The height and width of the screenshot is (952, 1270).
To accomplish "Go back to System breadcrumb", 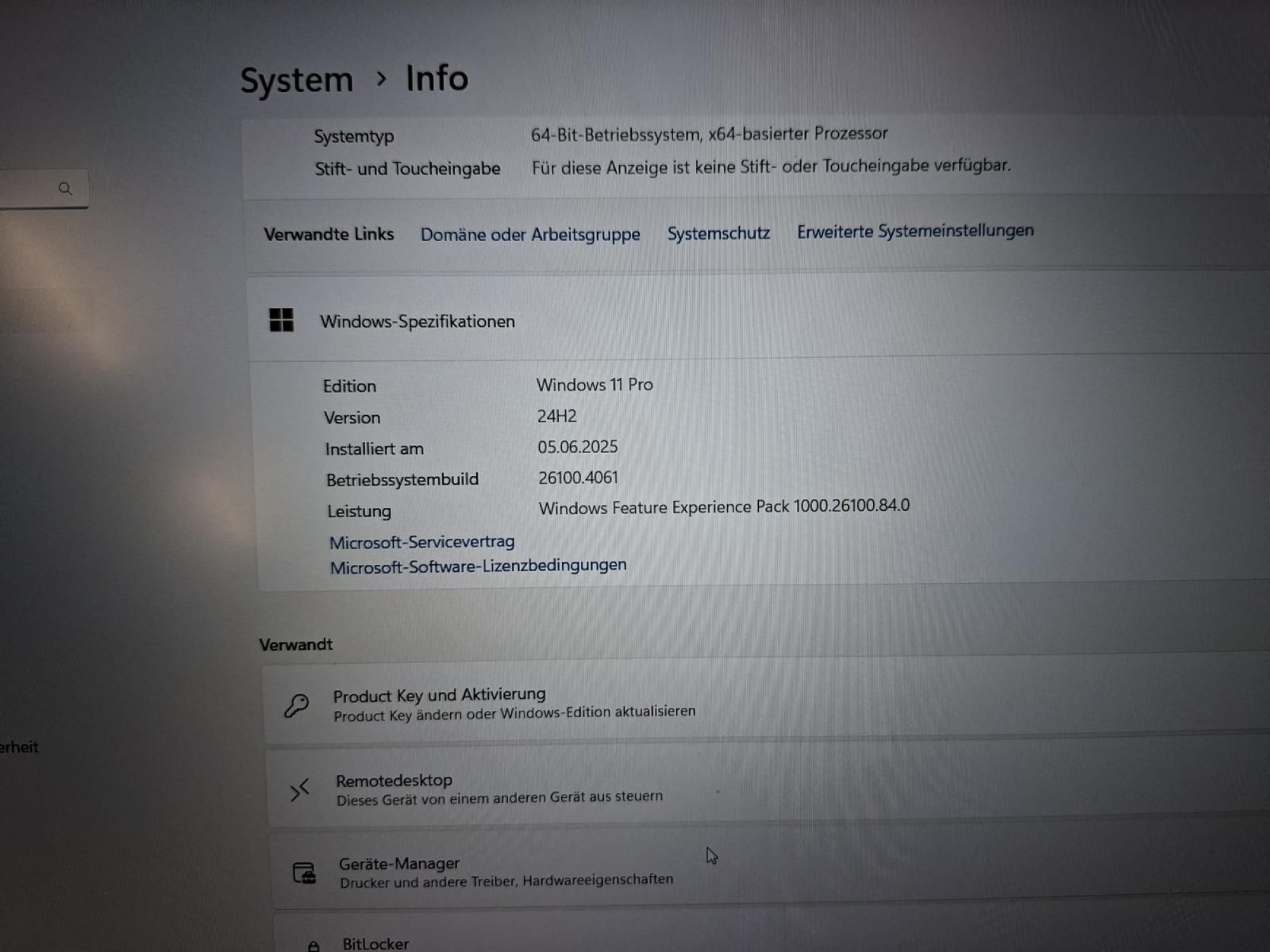I will coord(297,81).
